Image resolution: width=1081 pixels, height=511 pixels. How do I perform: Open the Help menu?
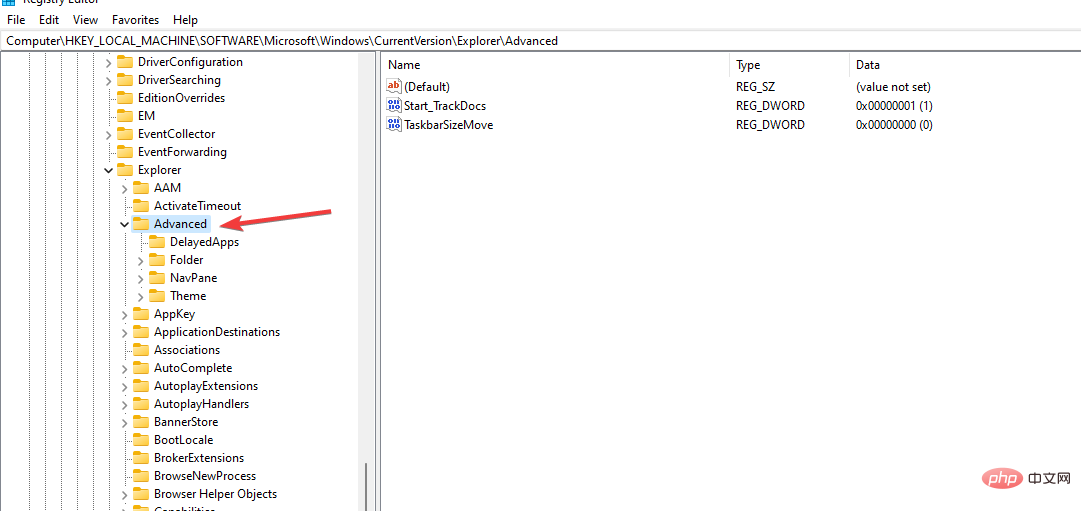tap(185, 20)
